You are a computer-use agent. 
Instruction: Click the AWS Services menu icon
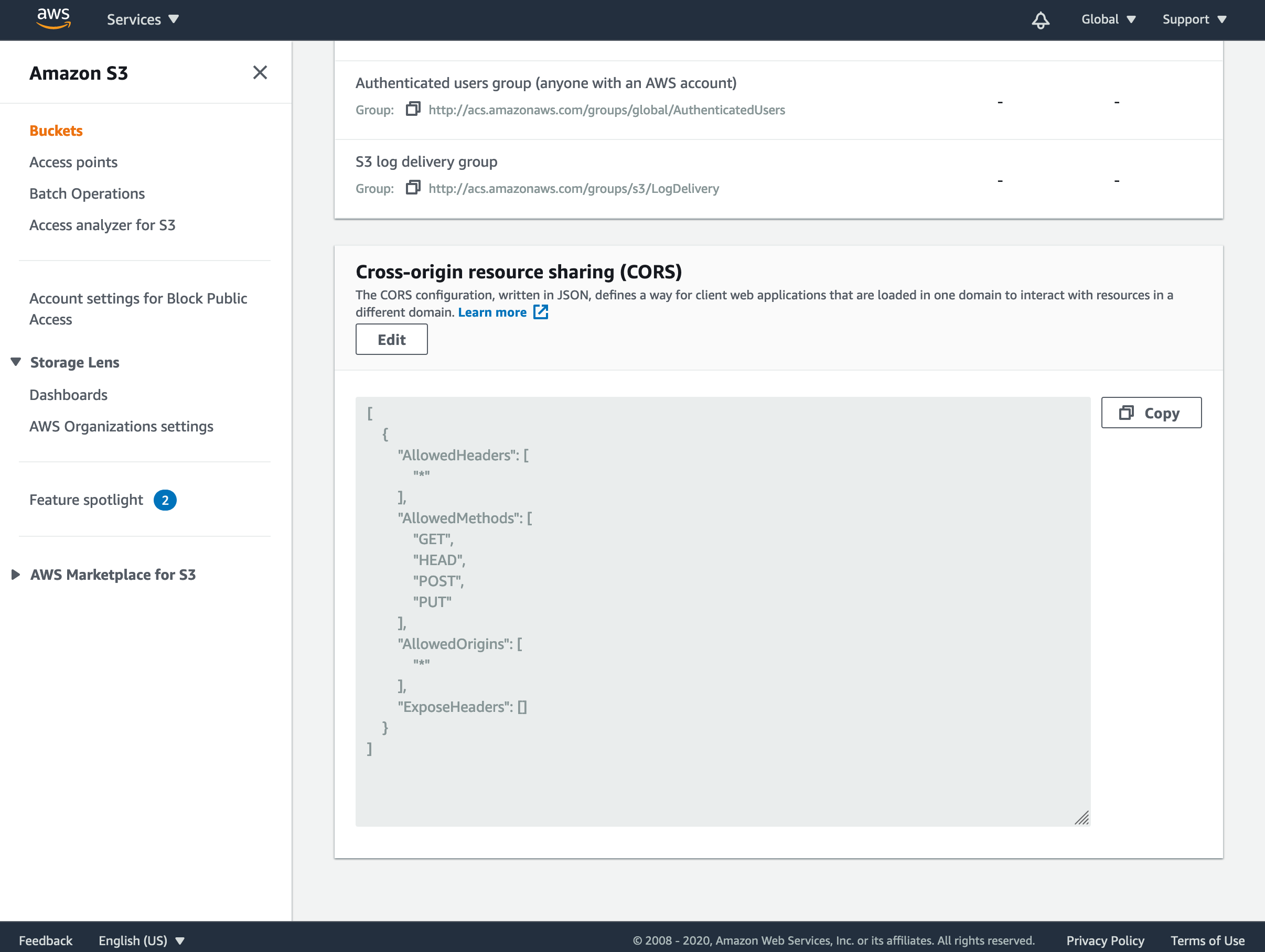click(x=143, y=20)
